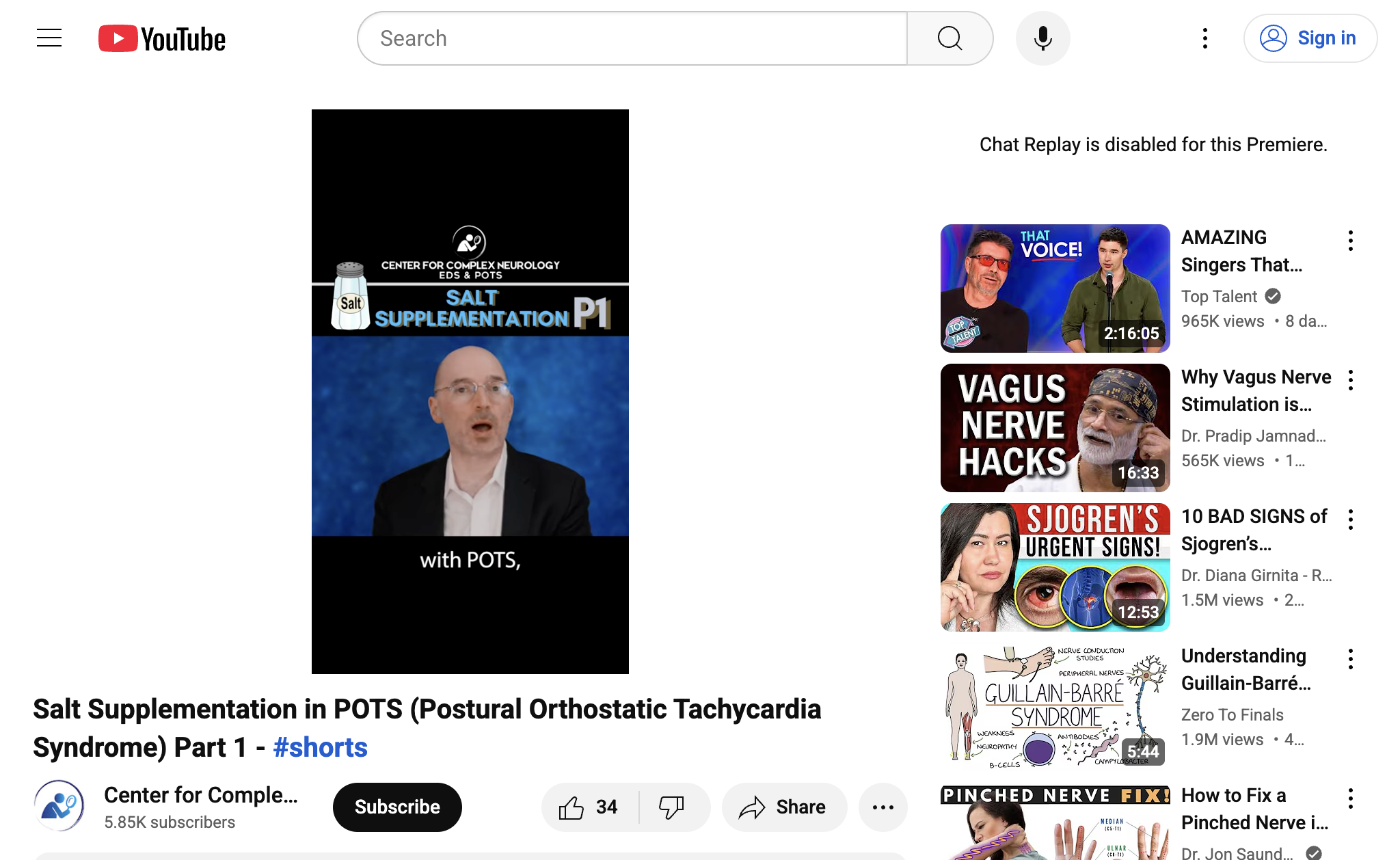The height and width of the screenshot is (860, 1400).
Task: Open How to Fix a Pinched Nerve title
Action: 1254,809
